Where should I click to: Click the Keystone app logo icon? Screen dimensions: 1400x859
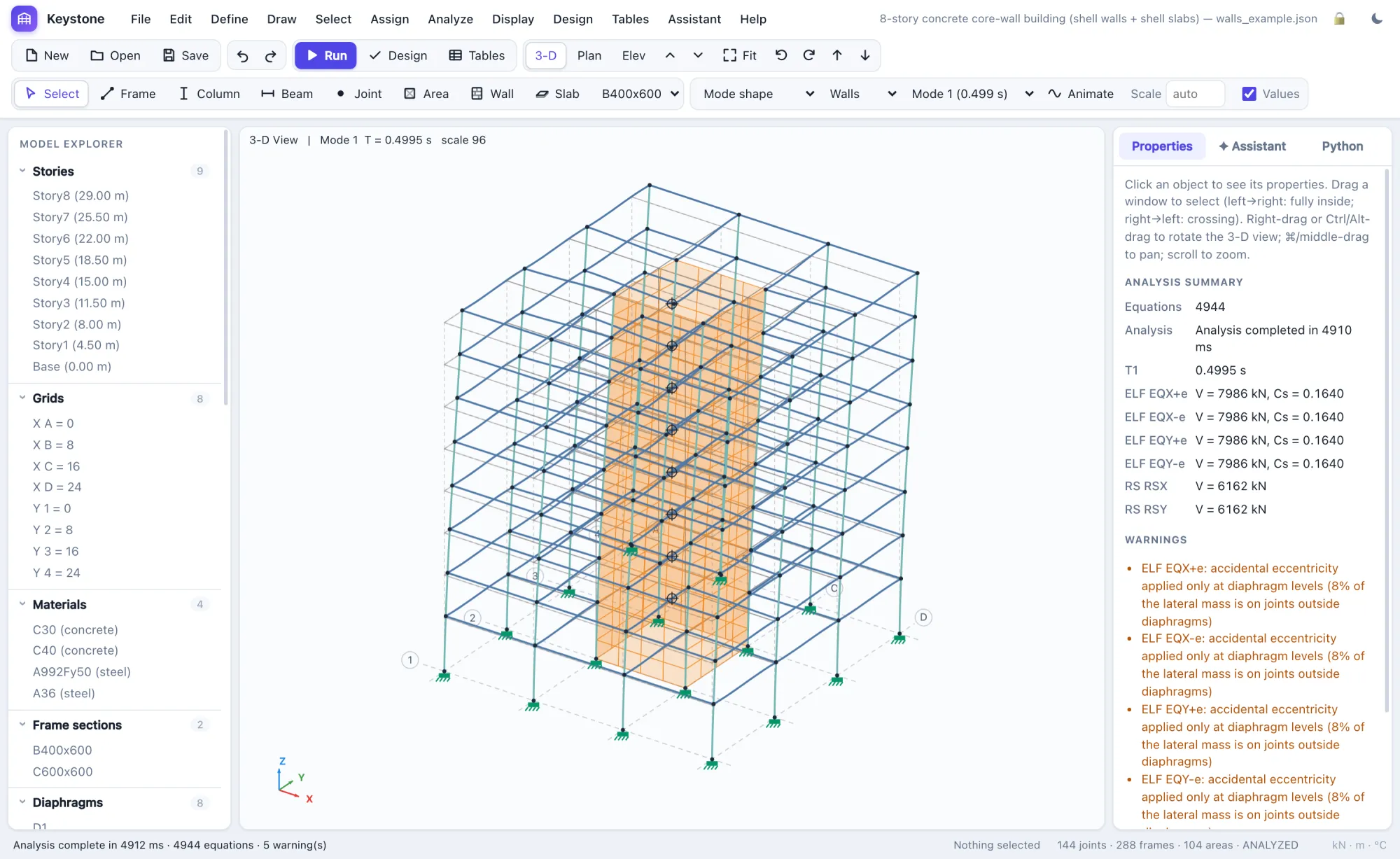(24, 19)
